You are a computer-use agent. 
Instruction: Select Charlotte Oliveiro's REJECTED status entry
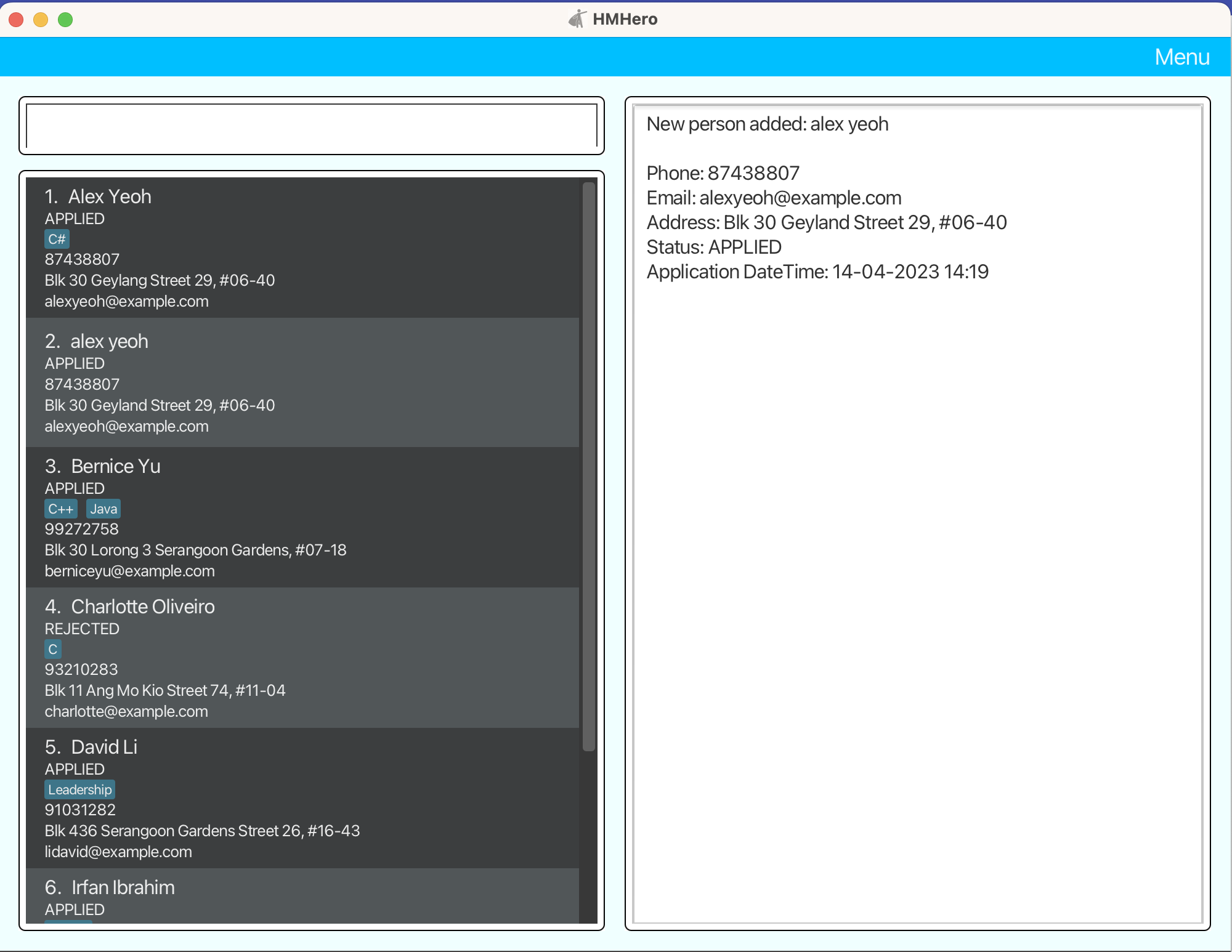coord(82,629)
